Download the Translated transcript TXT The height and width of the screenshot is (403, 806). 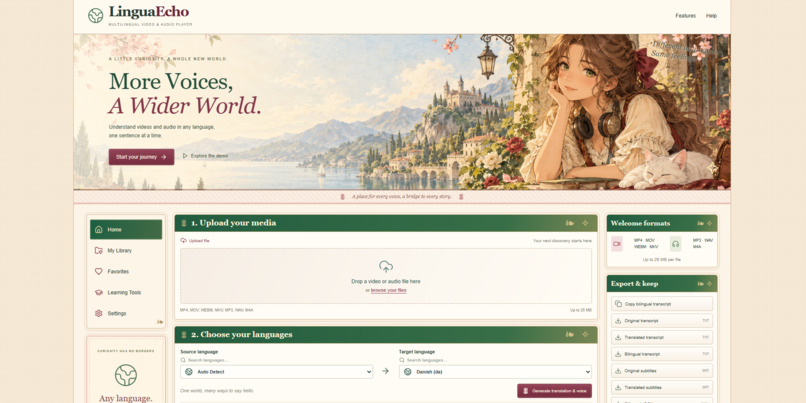tap(662, 337)
